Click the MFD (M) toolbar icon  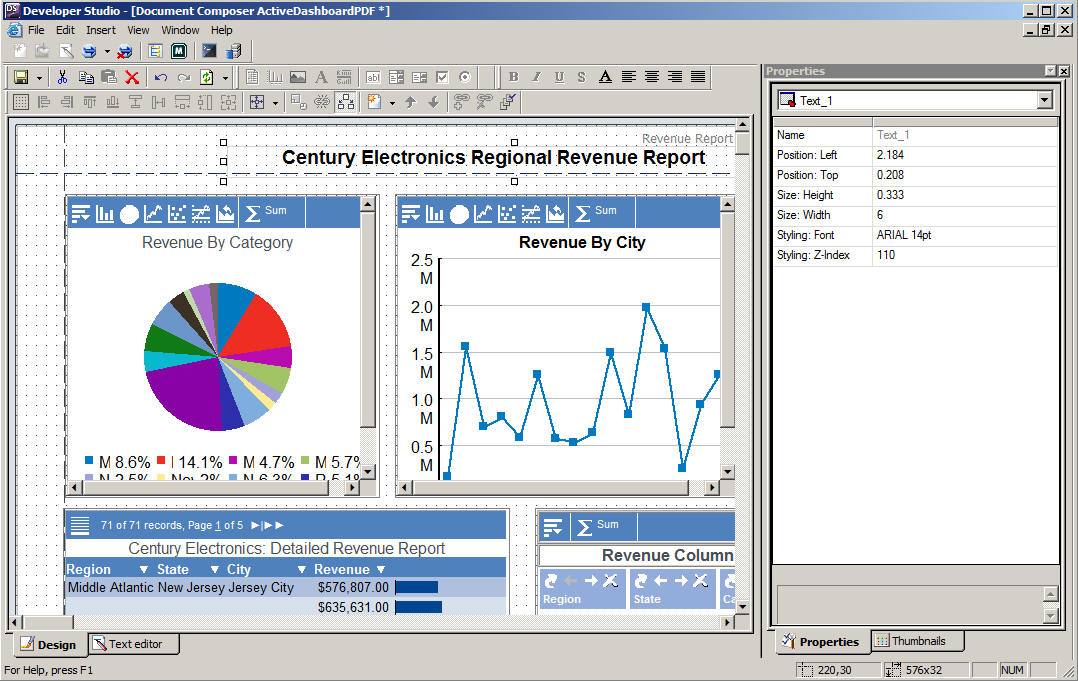tap(179, 51)
